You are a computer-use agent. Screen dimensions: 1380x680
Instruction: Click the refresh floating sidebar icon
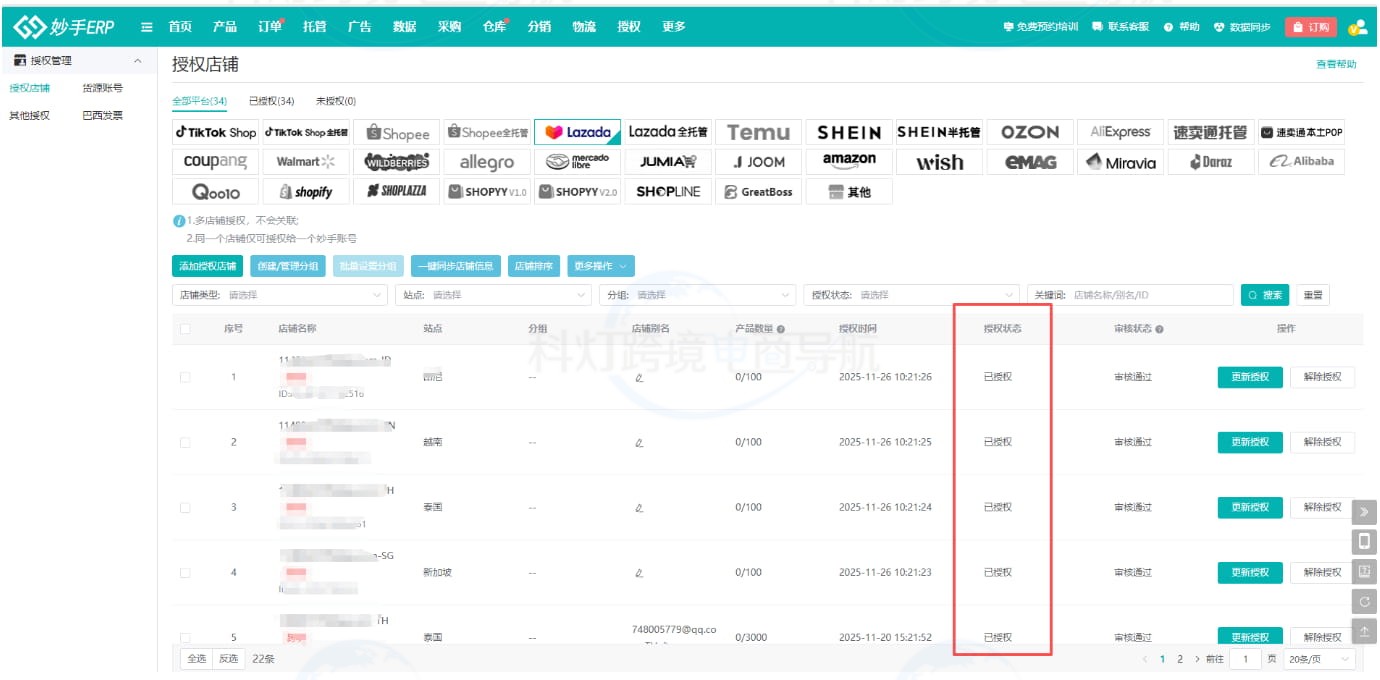pos(1364,601)
